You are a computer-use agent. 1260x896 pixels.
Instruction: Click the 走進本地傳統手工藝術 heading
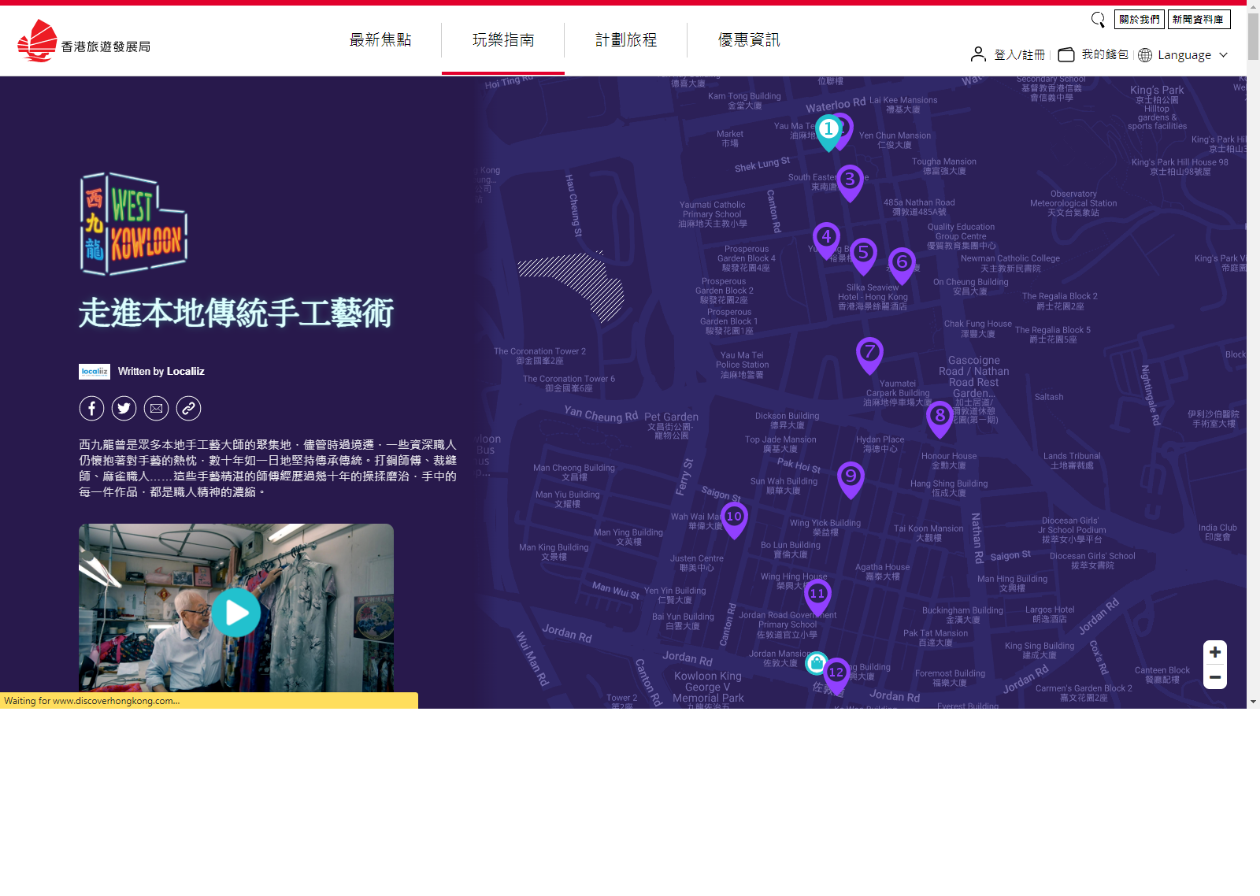pyautogui.click(x=236, y=313)
